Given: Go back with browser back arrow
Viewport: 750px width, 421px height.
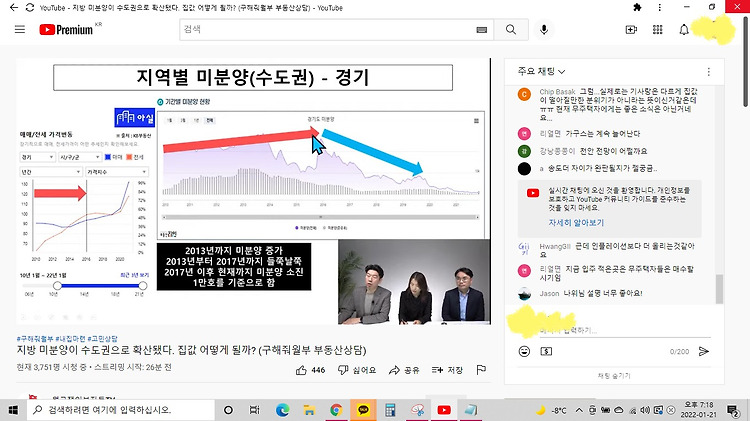Looking at the screenshot, I should 14,8.
